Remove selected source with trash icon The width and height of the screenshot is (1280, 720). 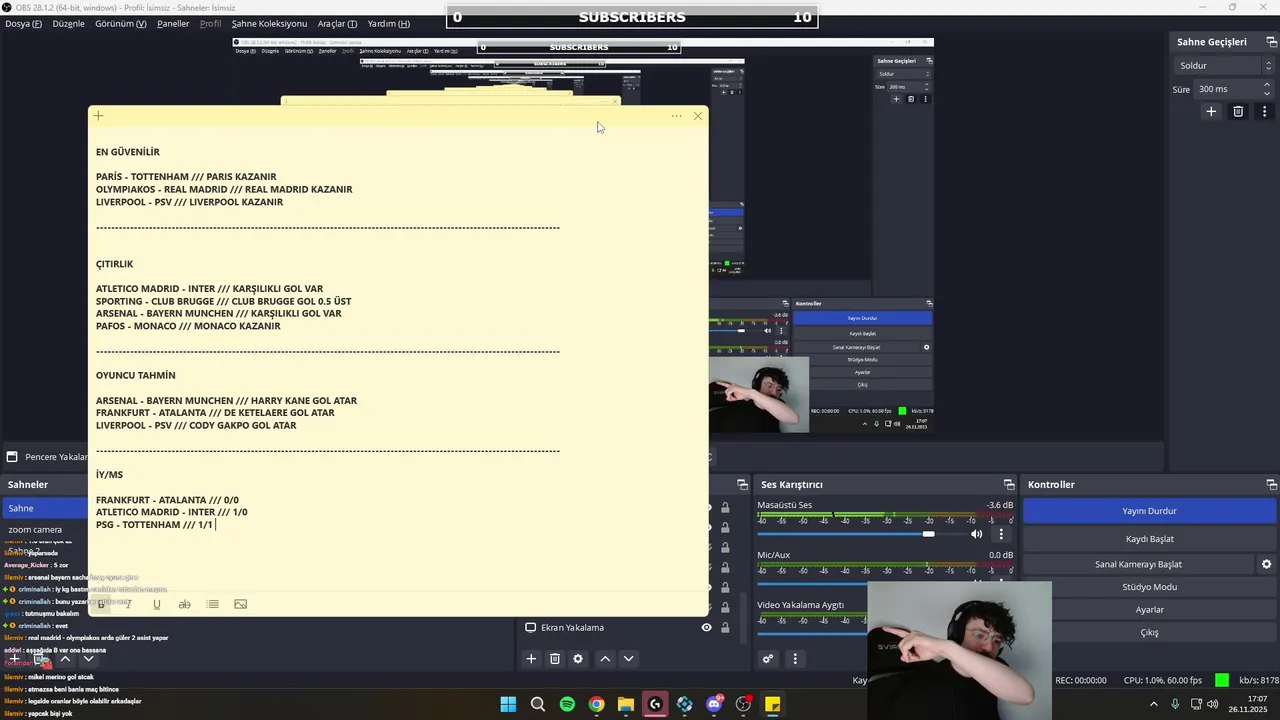555,659
